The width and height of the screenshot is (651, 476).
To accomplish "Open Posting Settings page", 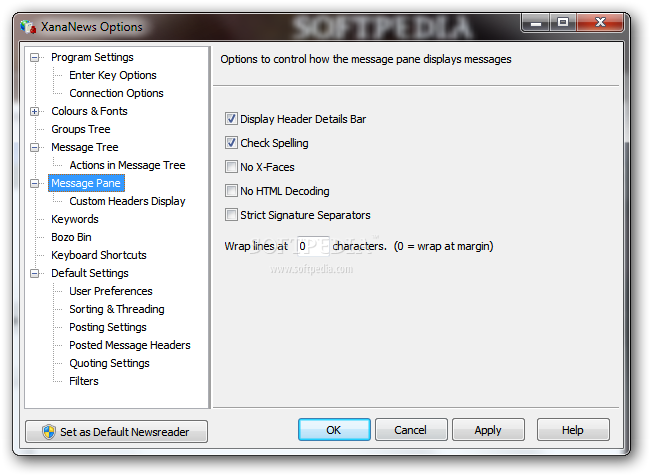I will (108, 327).
